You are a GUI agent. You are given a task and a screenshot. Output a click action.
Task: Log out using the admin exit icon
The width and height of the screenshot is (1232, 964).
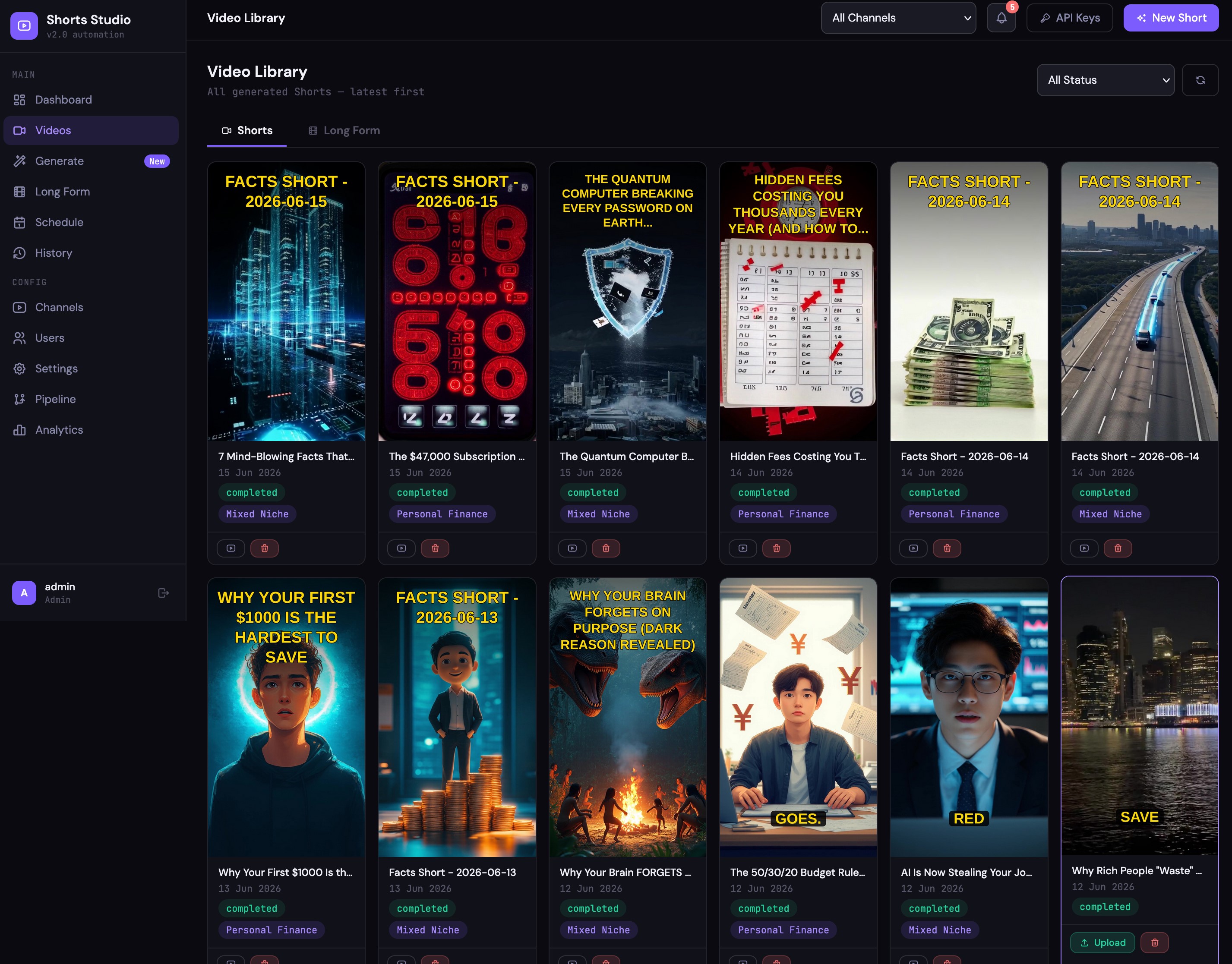[x=164, y=592]
